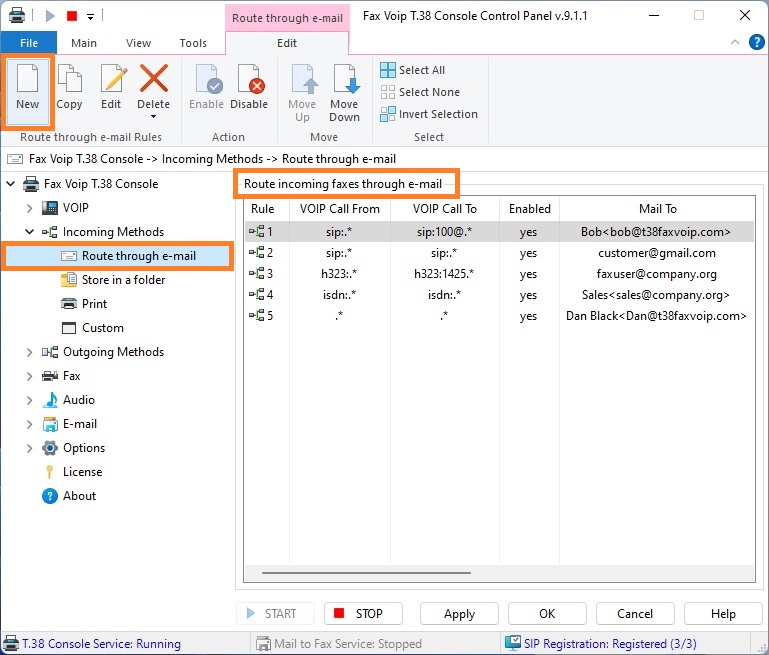Open the quick access toolbar customize arrow
The image size is (769, 655).
(90, 17)
